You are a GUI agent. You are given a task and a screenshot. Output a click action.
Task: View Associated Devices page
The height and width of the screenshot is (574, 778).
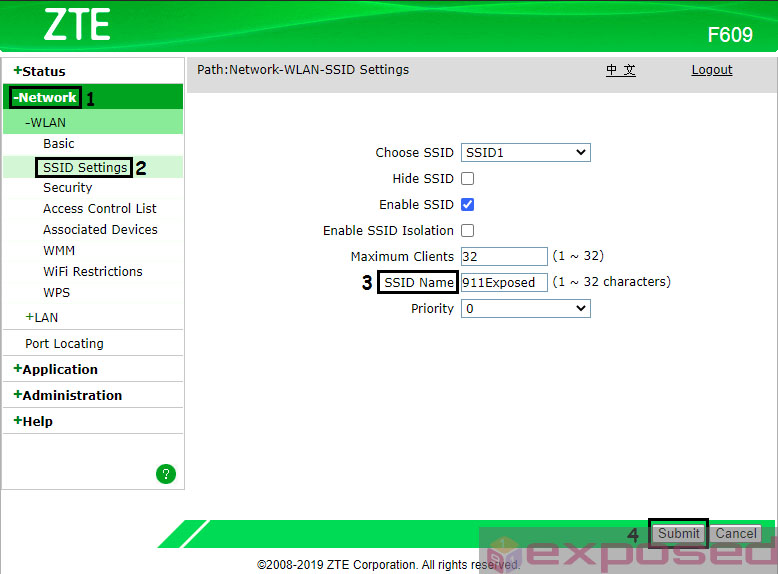(x=100, y=230)
